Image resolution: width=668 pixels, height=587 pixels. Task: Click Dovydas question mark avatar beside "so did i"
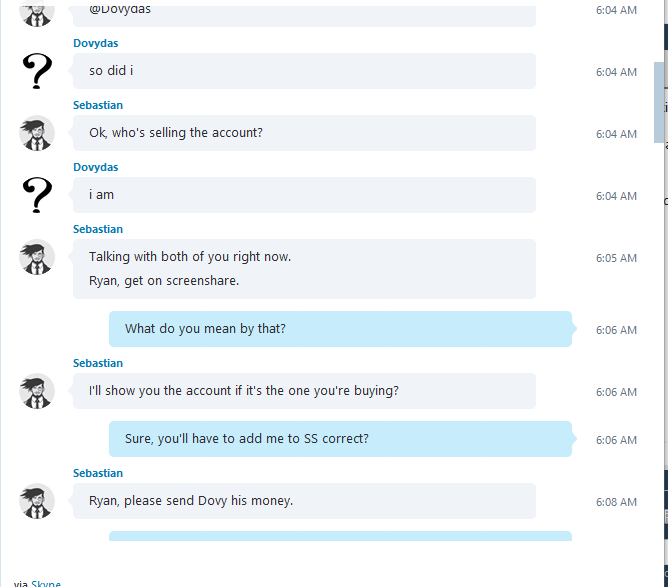37,71
